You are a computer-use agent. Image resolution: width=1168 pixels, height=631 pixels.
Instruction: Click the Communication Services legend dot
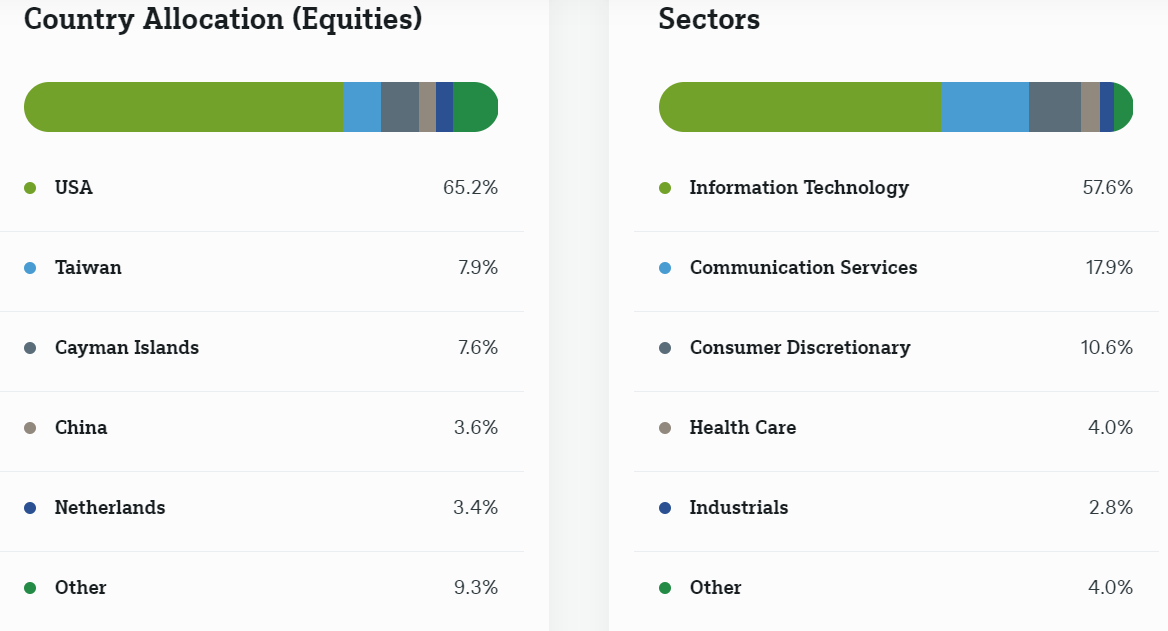665,268
